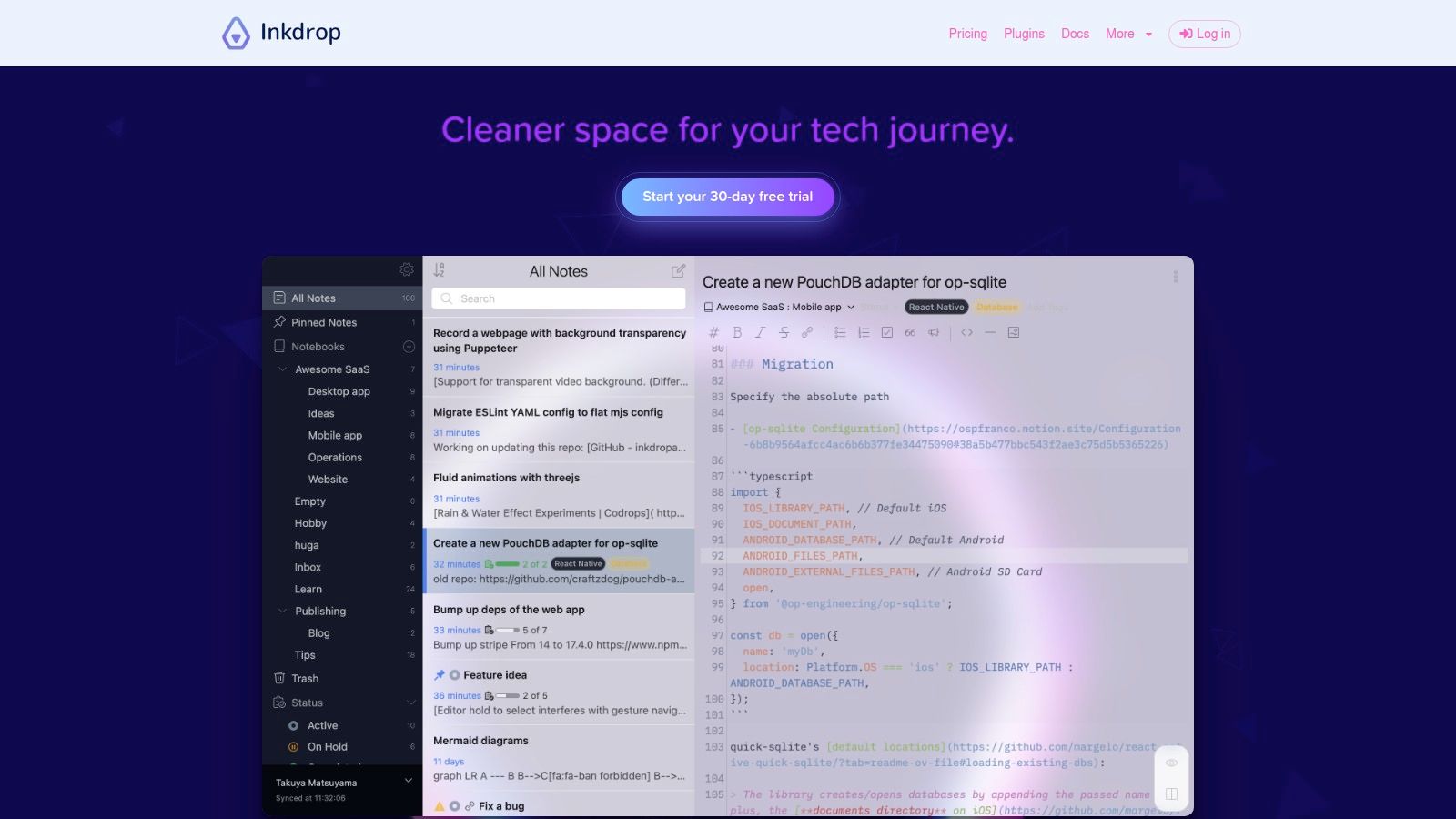
Task: Click the progress bar on Feature idea note
Action: tap(507, 695)
